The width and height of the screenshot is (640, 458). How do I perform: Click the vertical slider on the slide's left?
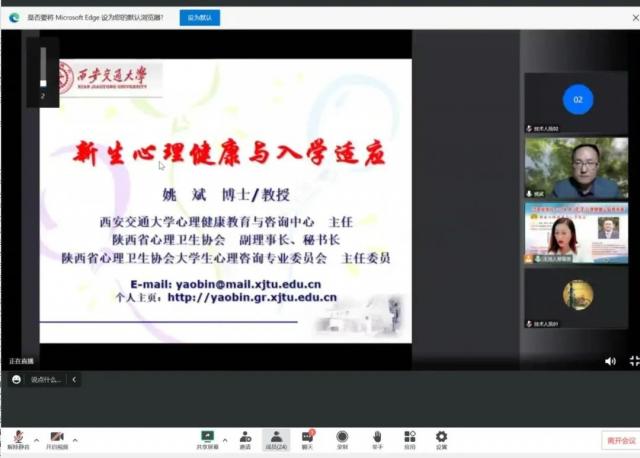[x=42, y=72]
